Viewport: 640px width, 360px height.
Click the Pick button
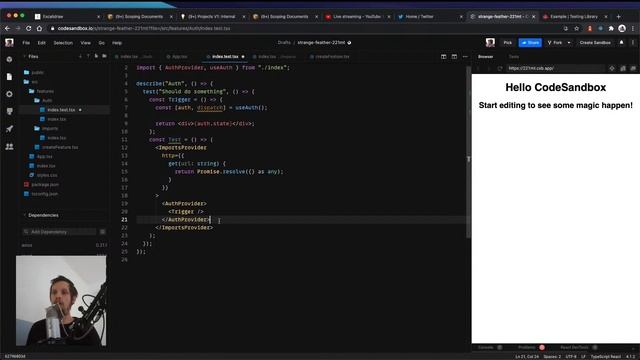click(x=507, y=42)
